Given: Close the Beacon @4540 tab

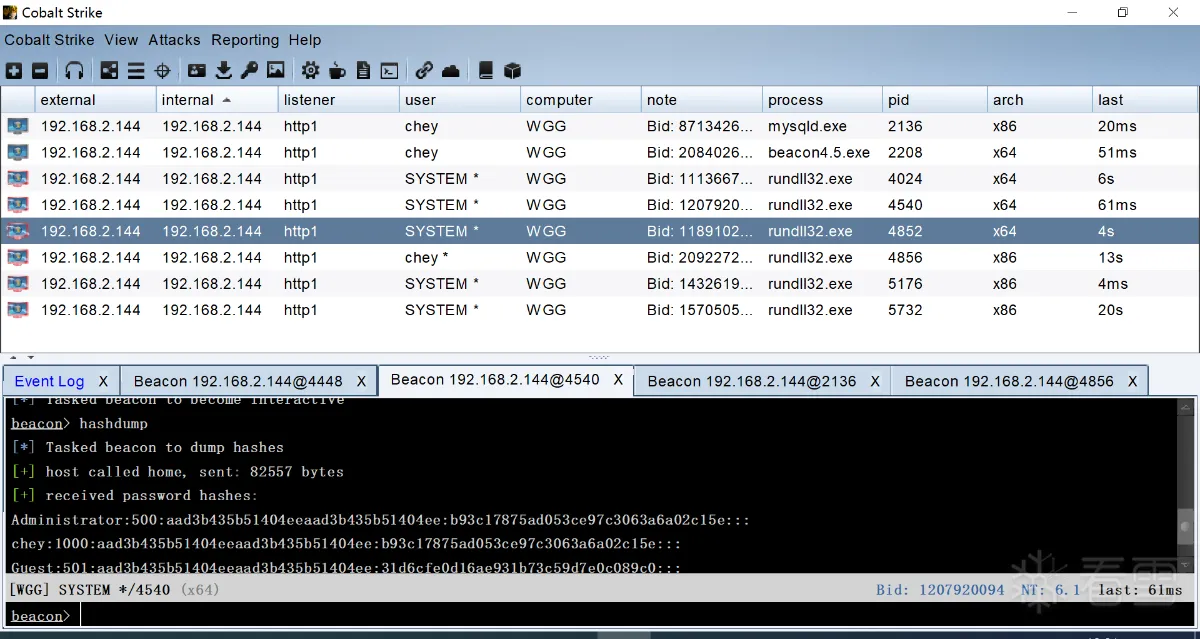Looking at the screenshot, I should 619,380.
